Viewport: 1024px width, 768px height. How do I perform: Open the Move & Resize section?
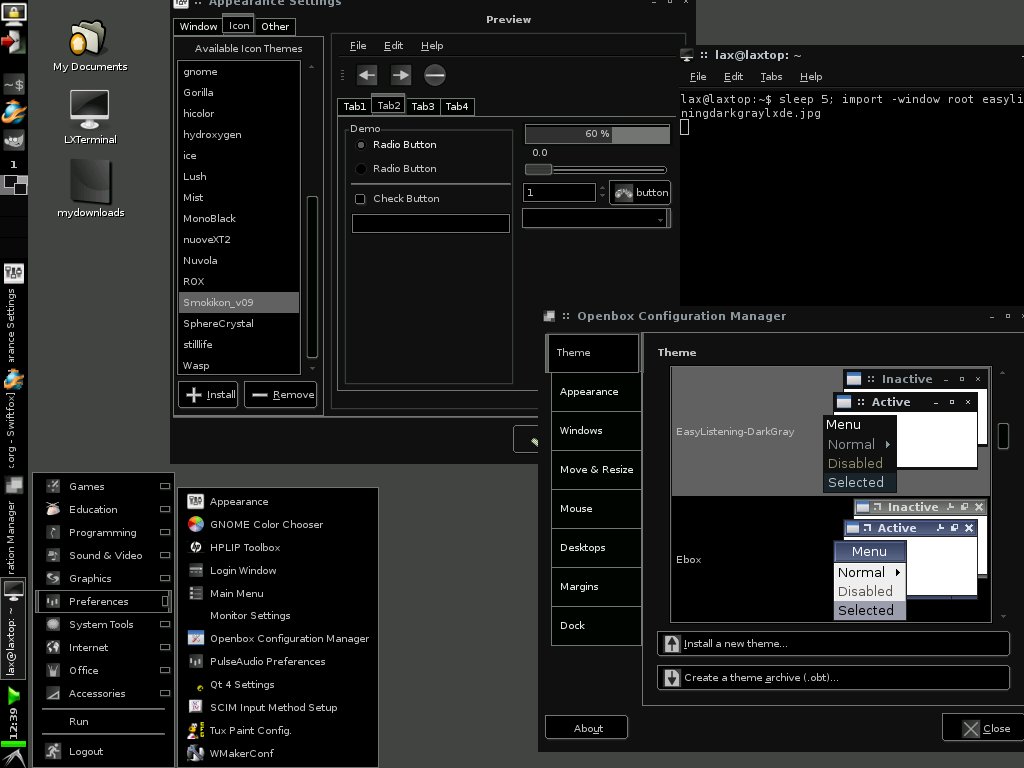596,470
